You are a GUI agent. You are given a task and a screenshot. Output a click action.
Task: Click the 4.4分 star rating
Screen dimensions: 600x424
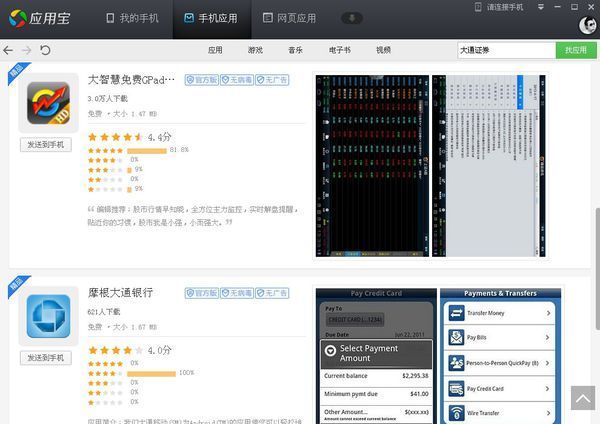[x=130, y=137]
